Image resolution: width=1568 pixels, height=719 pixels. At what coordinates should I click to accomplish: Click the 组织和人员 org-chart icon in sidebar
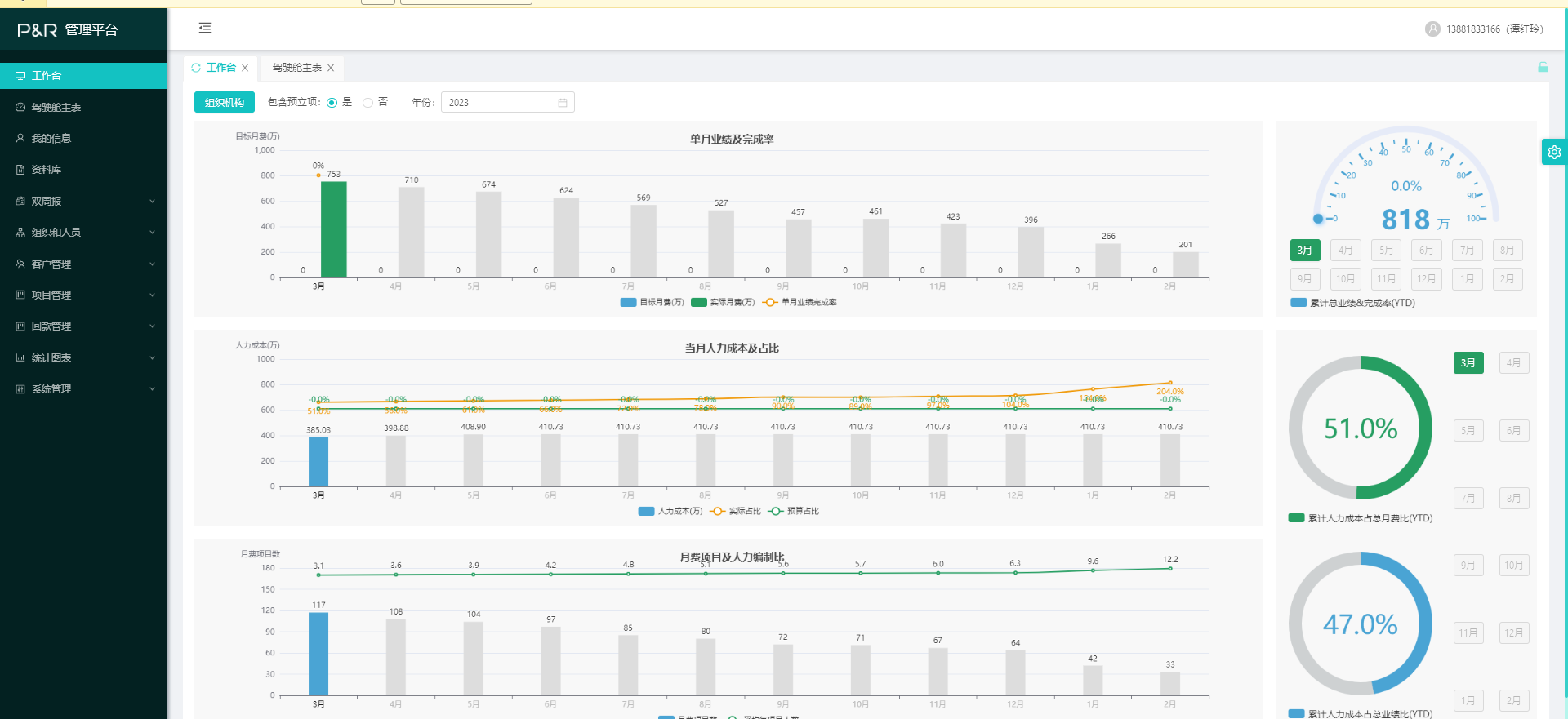[x=20, y=233]
